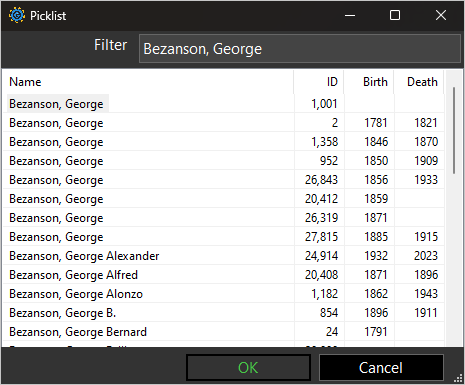Click the resize grip in the window corner
465x385 pixels.
coord(459,379)
